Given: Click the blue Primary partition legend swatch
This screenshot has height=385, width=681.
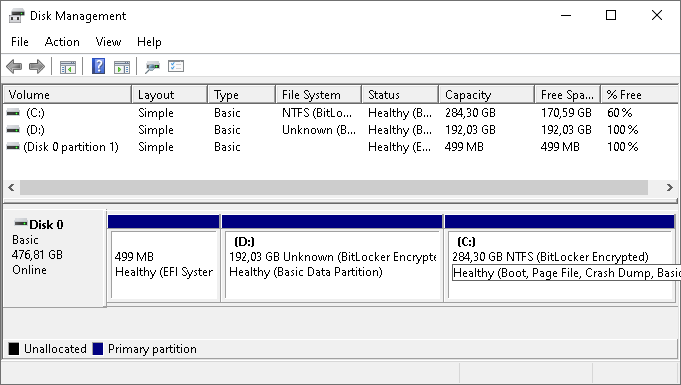Looking at the screenshot, I should (x=98, y=349).
